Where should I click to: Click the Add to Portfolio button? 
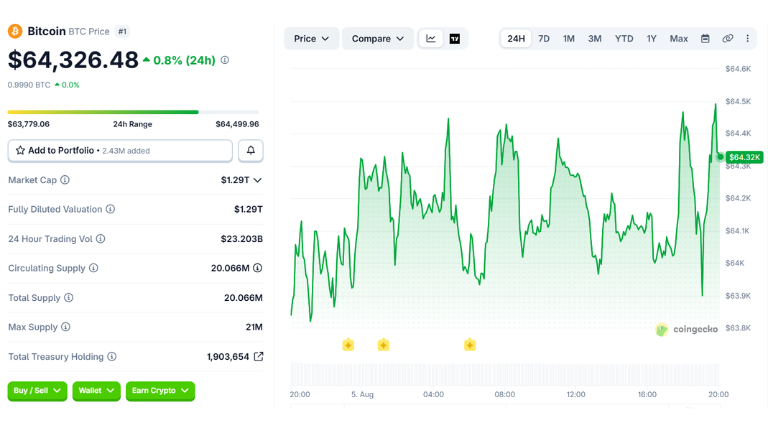120,150
